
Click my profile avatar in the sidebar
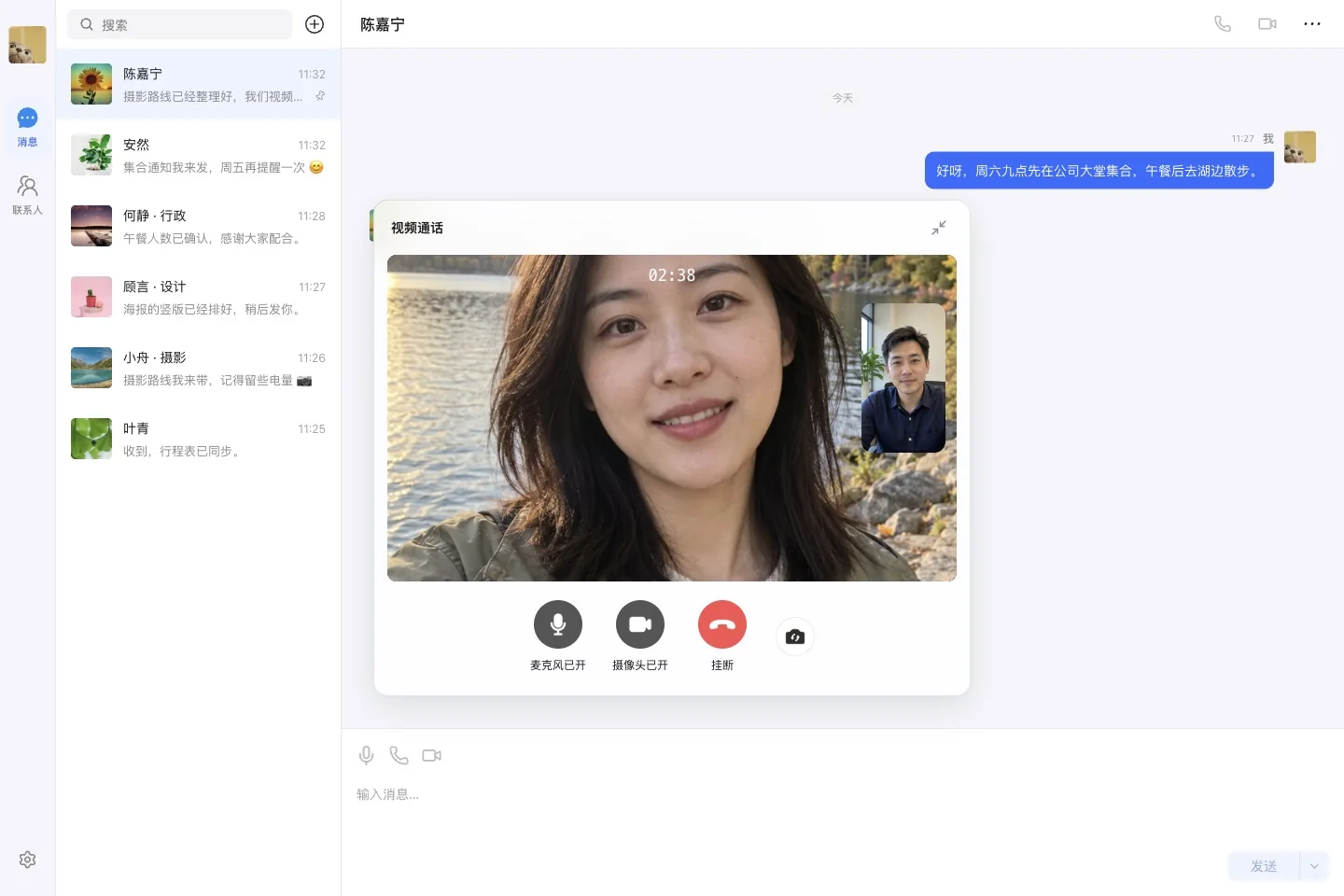click(27, 45)
